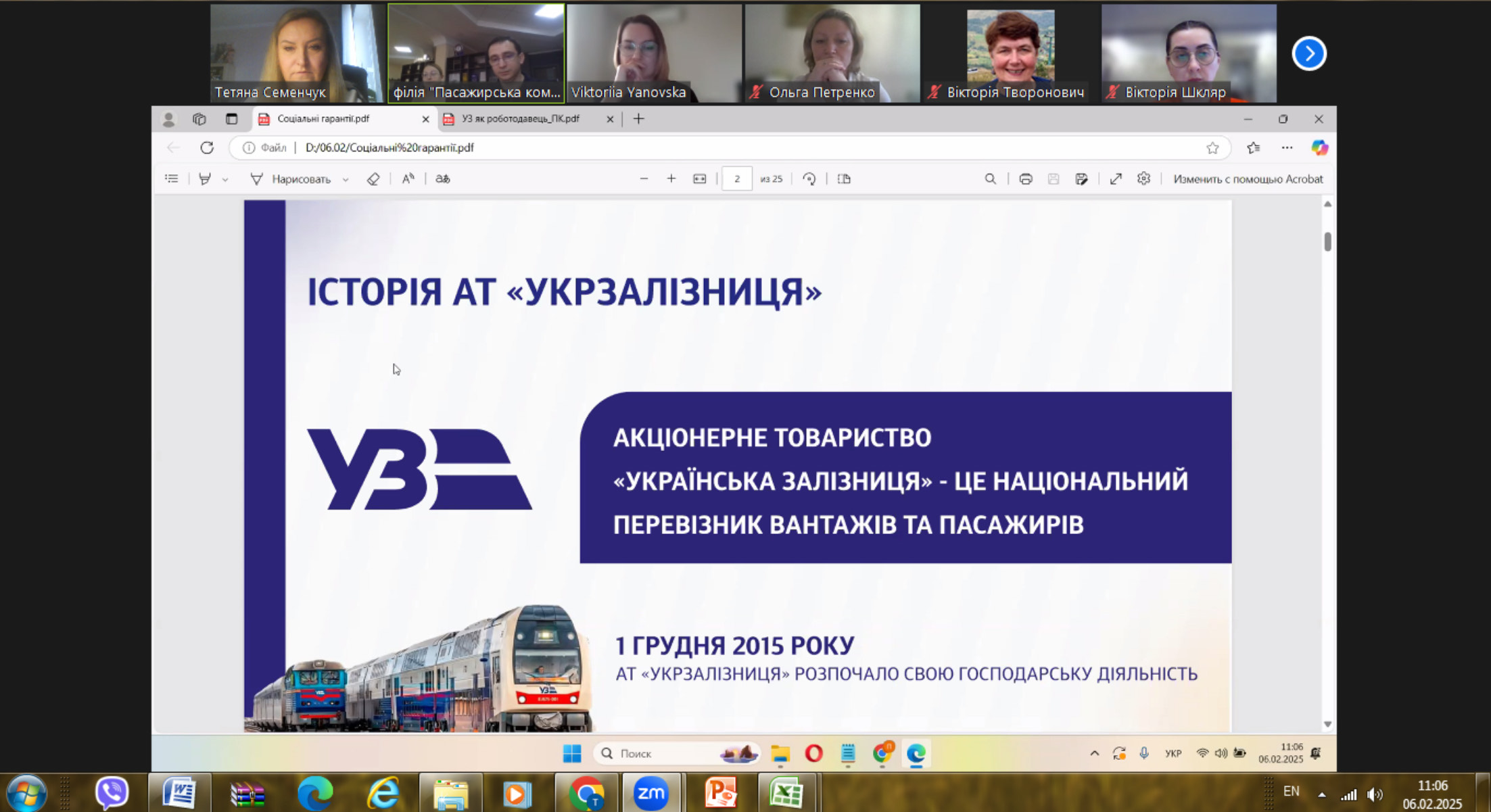Expand highlight color options arrow

click(225, 180)
